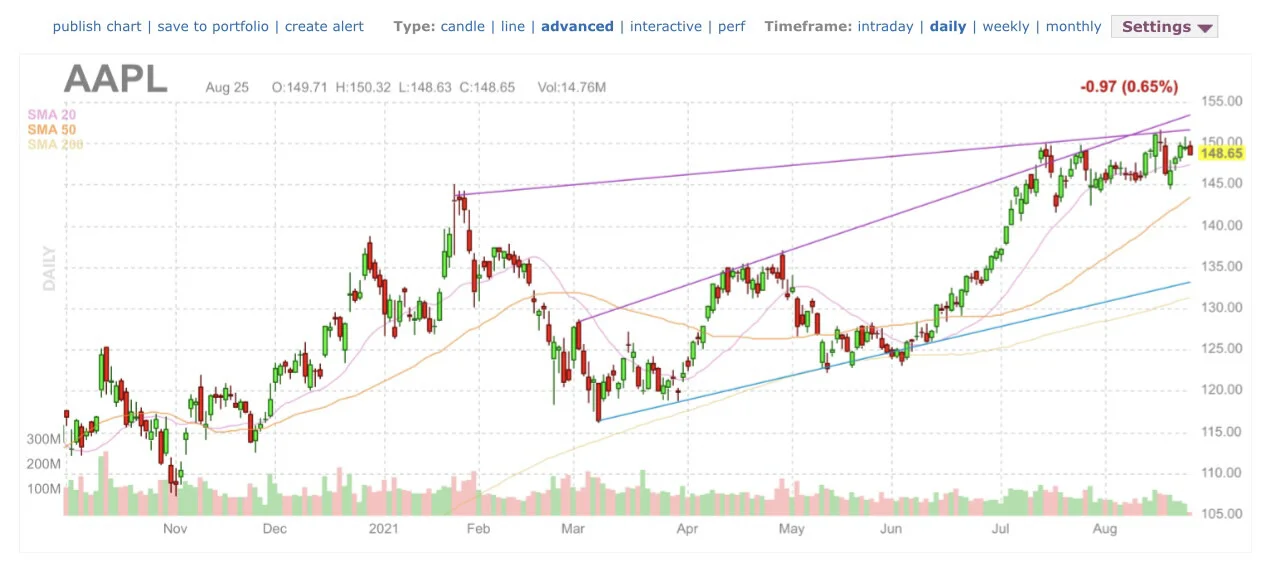Click the Mar label on time axis
Image resolution: width=1282 pixels, height=562 pixels.
coord(573,528)
